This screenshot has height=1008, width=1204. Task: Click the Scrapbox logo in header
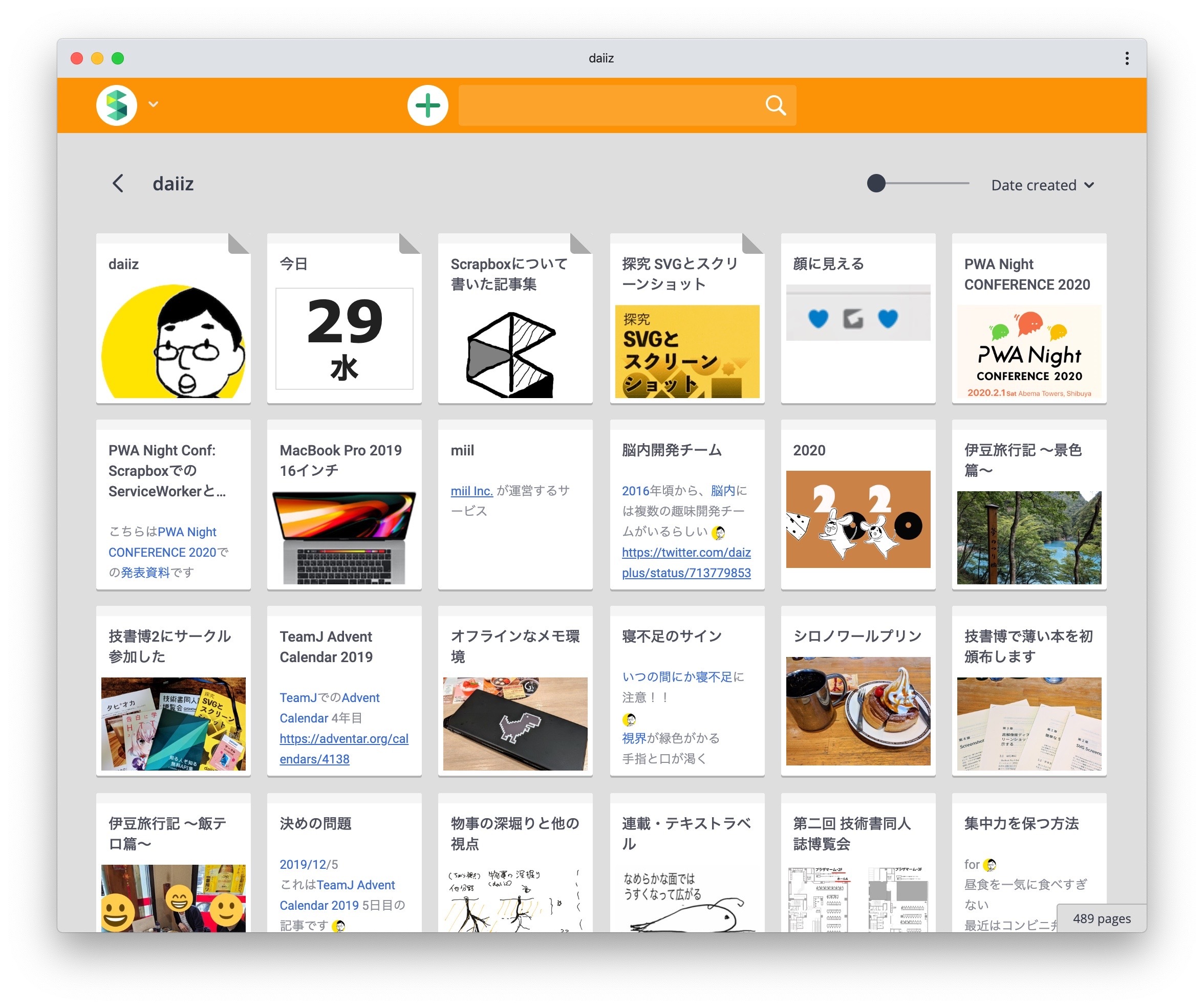pos(117,105)
